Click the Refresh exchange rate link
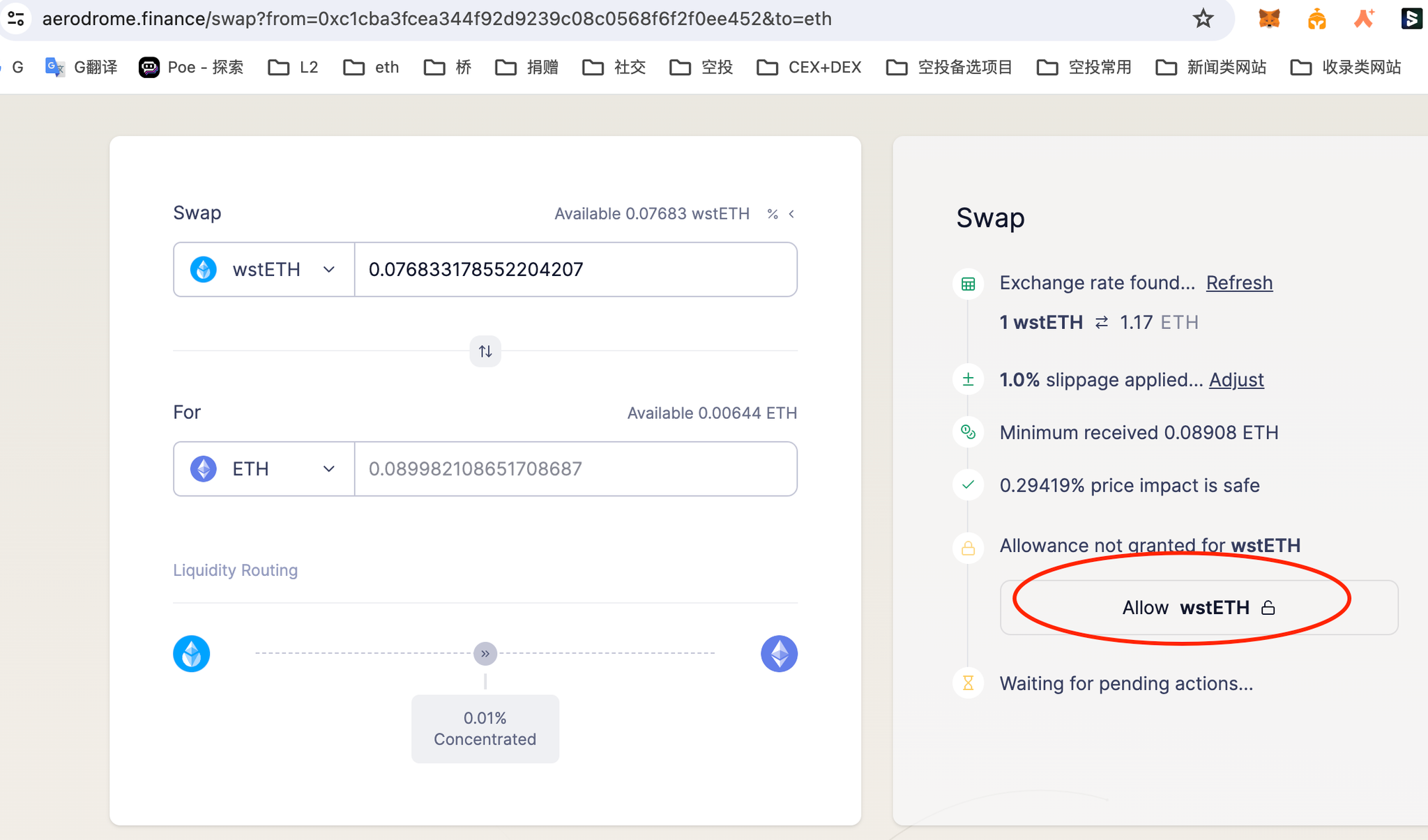The width and height of the screenshot is (1428, 840). click(x=1239, y=283)
